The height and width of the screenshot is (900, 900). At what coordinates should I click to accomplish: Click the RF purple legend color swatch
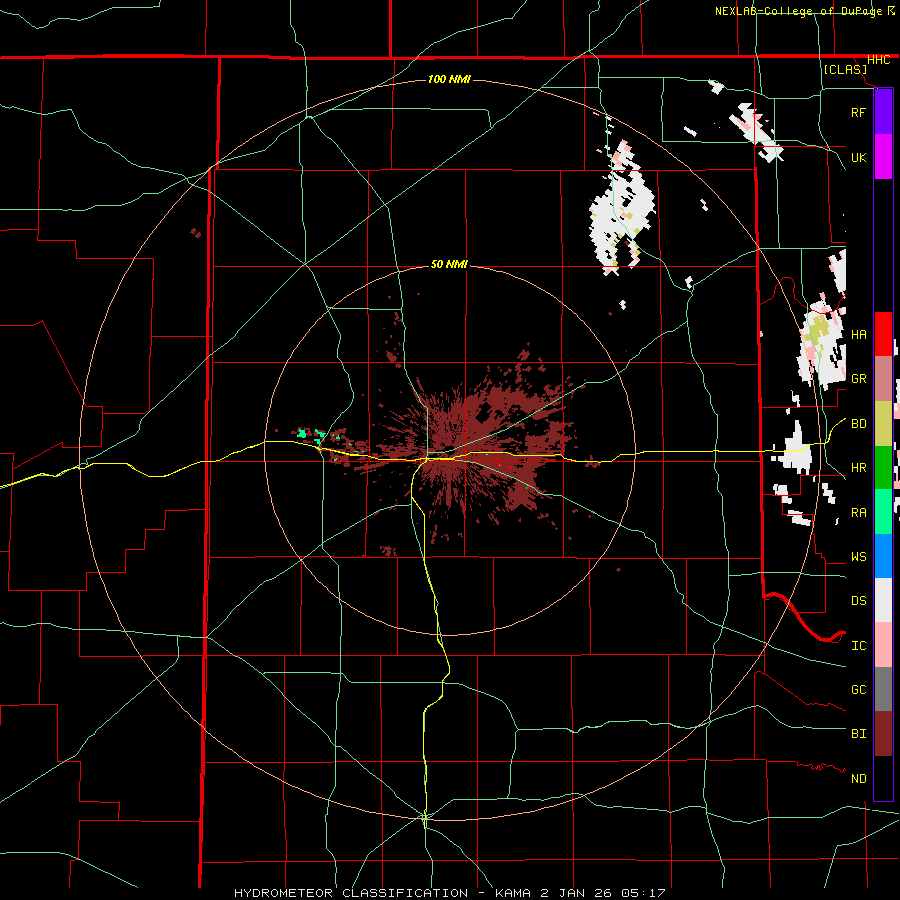tap(883, 112)
